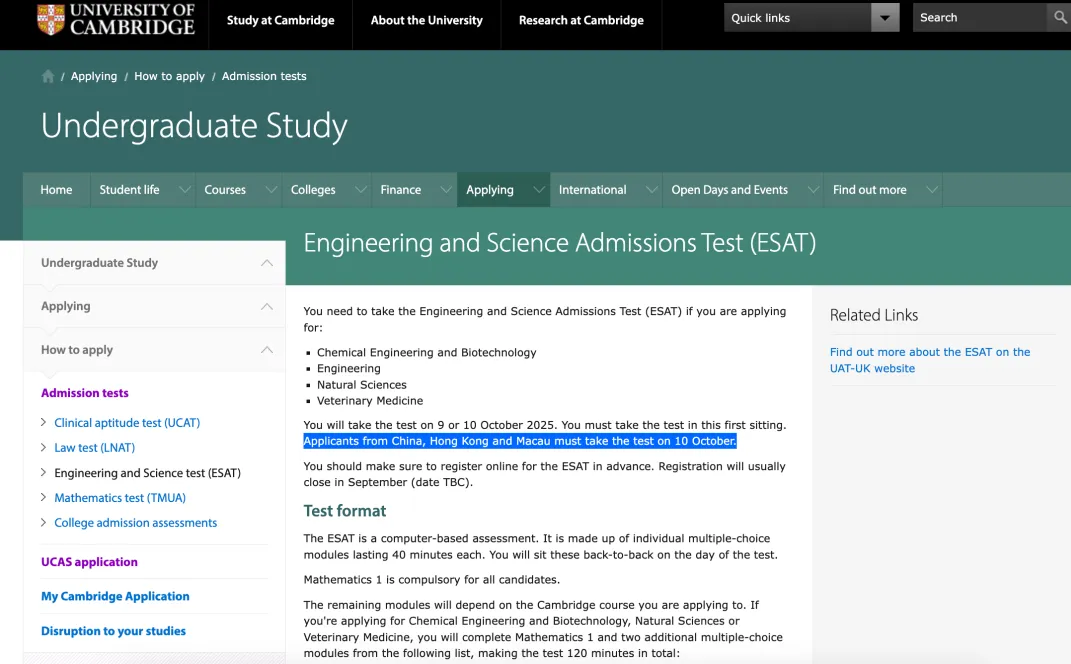1071x664 pixels.
Task: Click arrow beside Clinical aptitude test
Action: point(43,422)
